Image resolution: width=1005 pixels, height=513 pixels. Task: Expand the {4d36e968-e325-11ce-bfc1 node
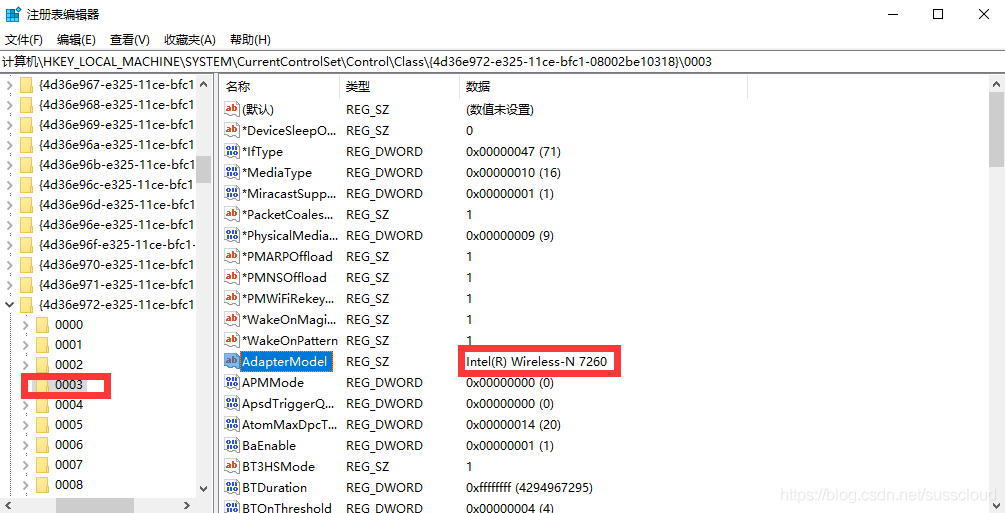(x=10, y=105)
